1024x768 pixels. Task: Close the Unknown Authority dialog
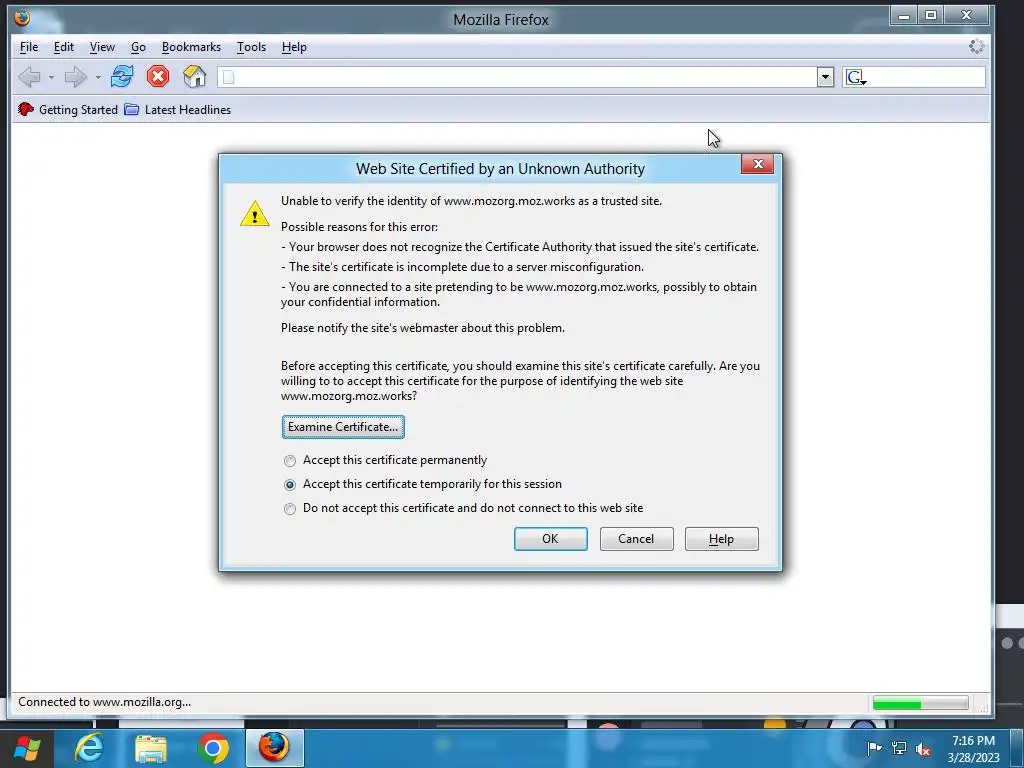click(758, 164)
